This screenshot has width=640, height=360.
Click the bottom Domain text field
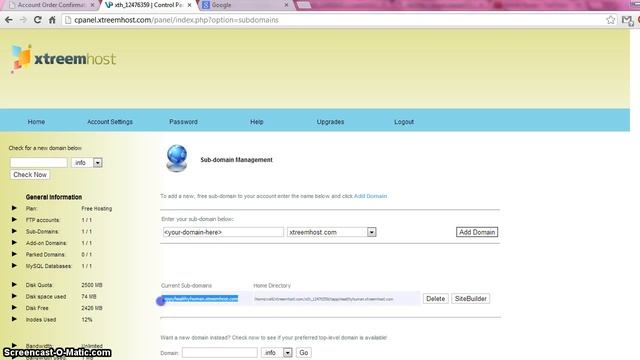[x=220, y=352]
